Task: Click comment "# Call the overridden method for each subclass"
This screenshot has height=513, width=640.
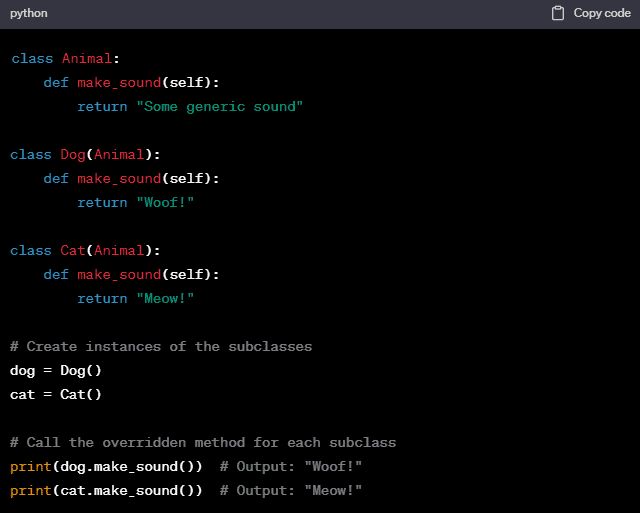Action: pyautogui.click(x=203, y=442)
